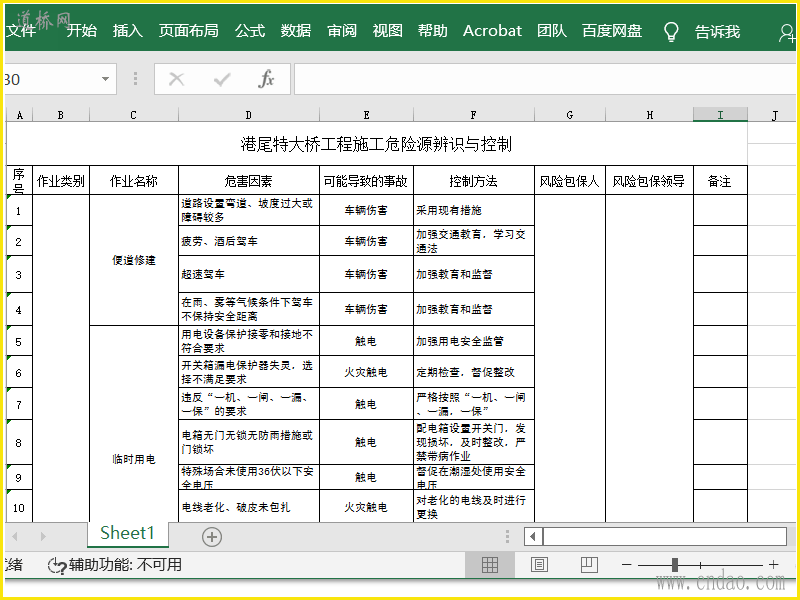Viewport: 800px width, 600px height.
Task: Click the 危害因素 header cell
Action: click(249, 181)
